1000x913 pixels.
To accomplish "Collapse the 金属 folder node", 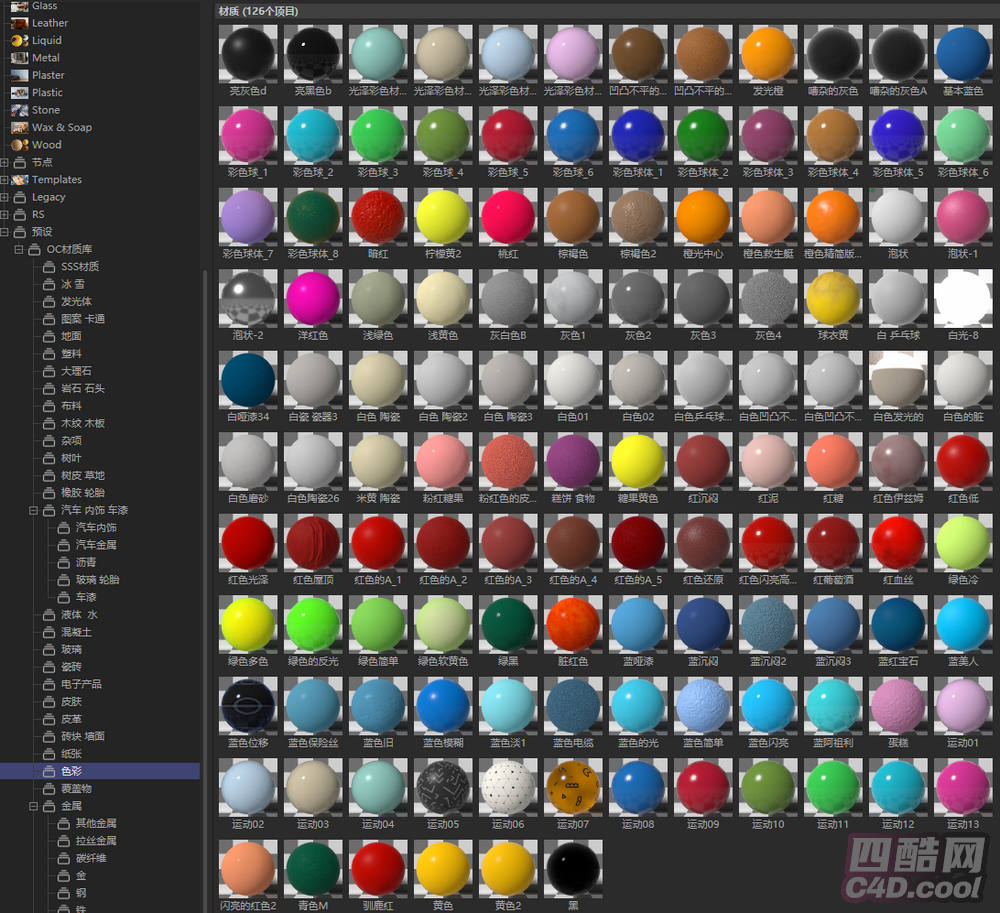I will click(33, 806).
